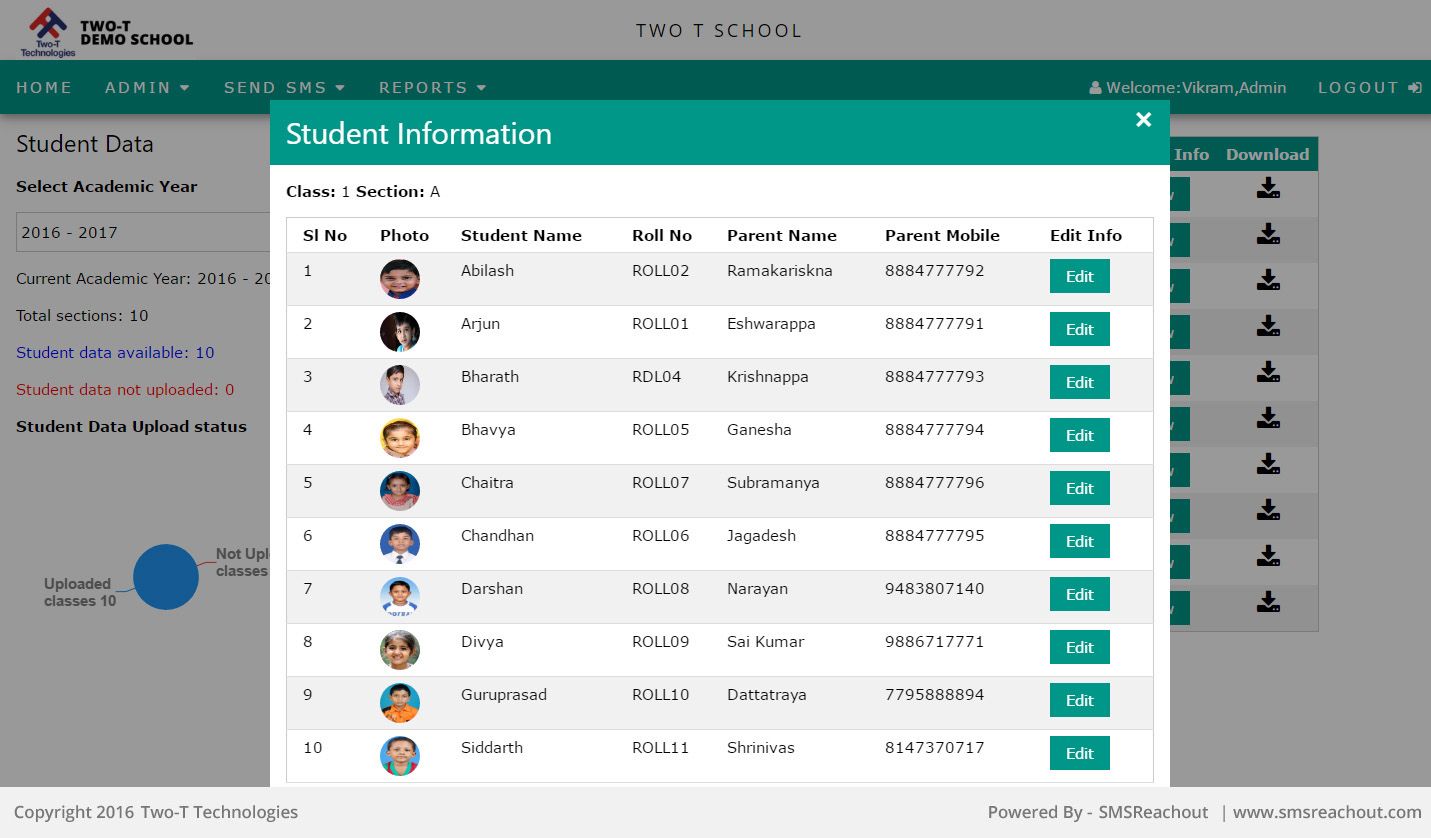Open Bharath's student photo

coord(400,385)
